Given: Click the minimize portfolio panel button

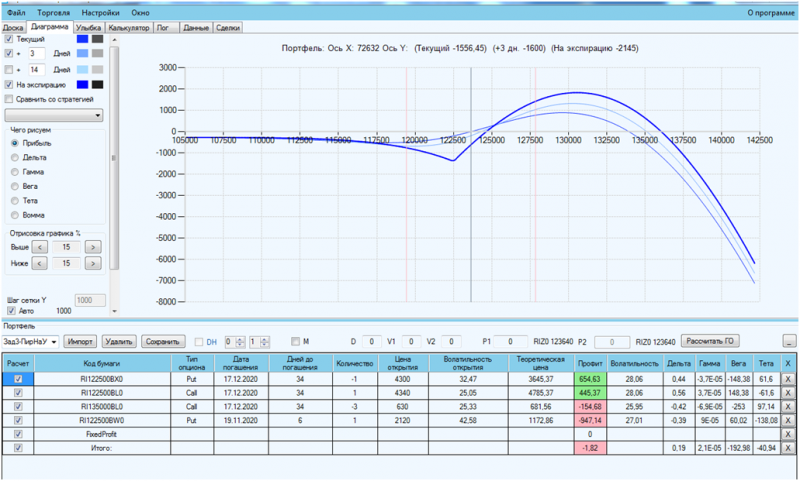Looking at the screenshot, I should pyautogui.click(x=789, y=341).
